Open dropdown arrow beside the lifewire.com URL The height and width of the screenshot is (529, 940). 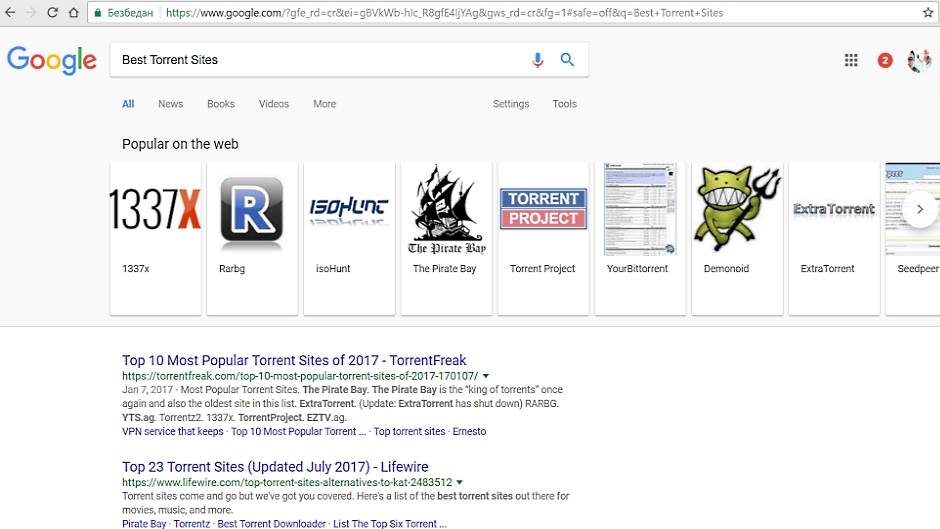coord(461,482)
